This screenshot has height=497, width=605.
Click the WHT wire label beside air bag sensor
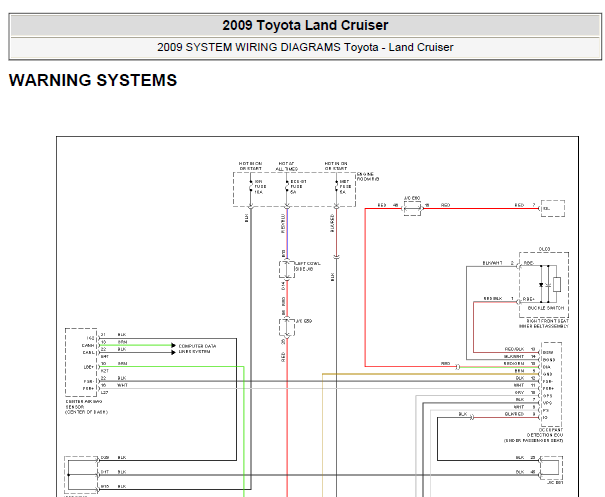click(x=122, y=385)
